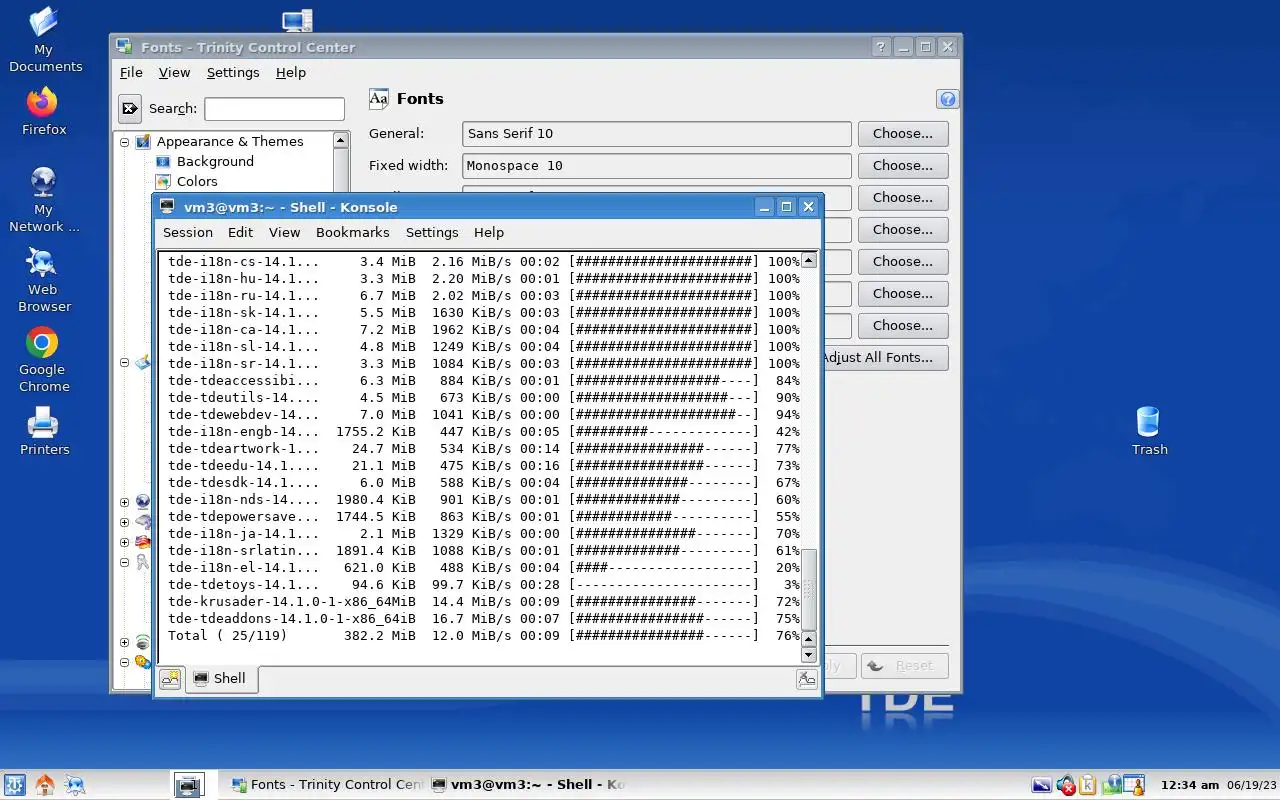Open the Bookmarks menu in Konsole
The width and height of the screenshot is (1280, 800).
pyautogui.click(x=352, y=232)
